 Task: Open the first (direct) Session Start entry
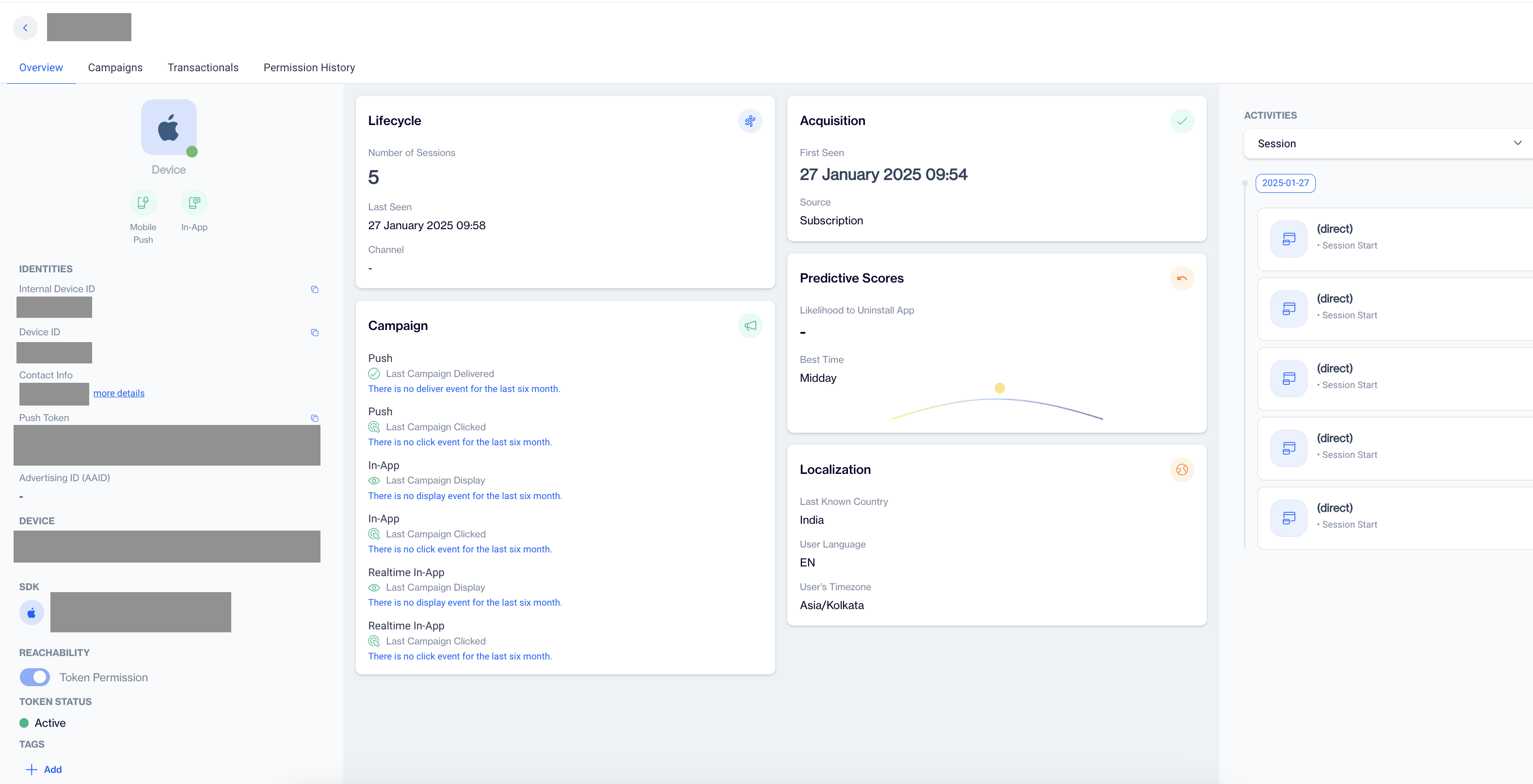tap(1395, 238)
